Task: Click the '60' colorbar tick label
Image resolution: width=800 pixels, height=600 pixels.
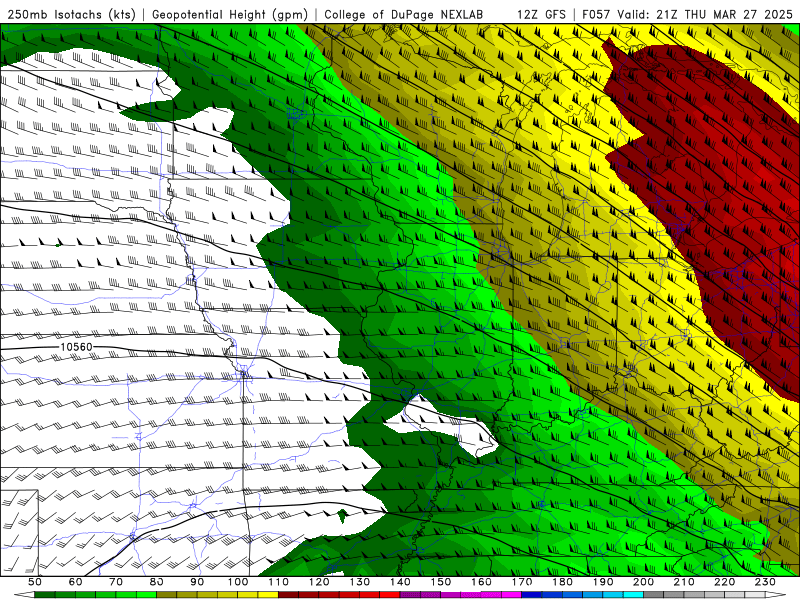Action: [75, 582]
